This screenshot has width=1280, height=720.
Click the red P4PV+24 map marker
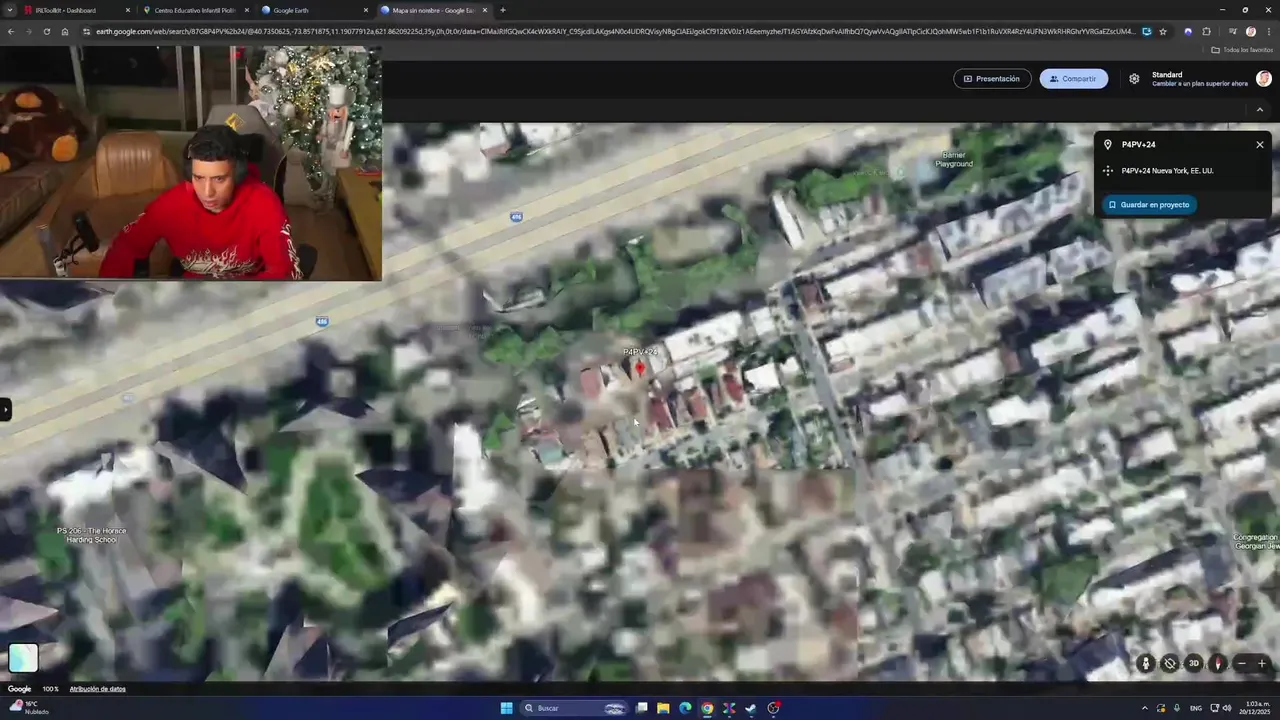640,369
